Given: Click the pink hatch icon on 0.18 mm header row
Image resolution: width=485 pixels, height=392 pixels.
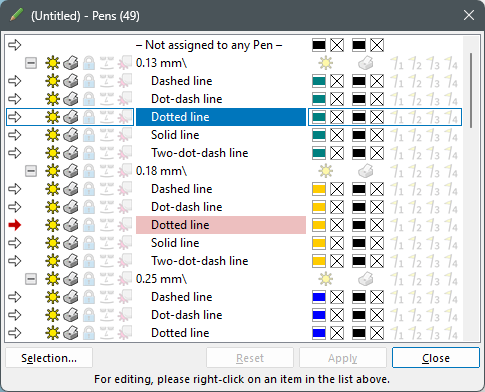Looking at the screenshot, I should (x=125, y=171).
